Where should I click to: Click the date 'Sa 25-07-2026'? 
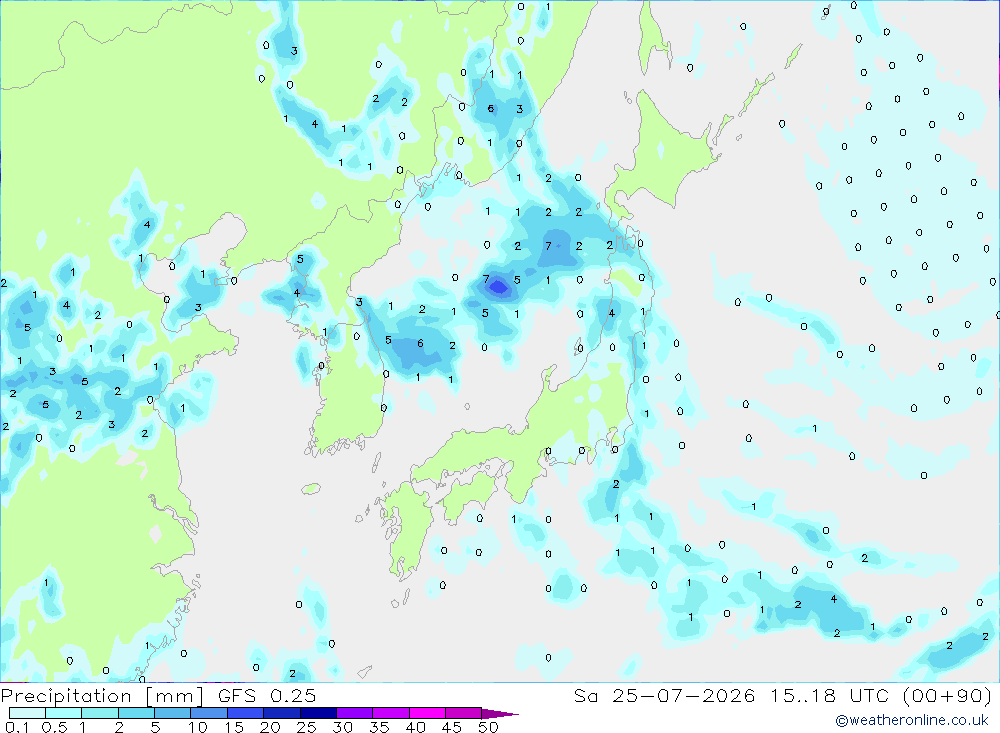[664, 696]
